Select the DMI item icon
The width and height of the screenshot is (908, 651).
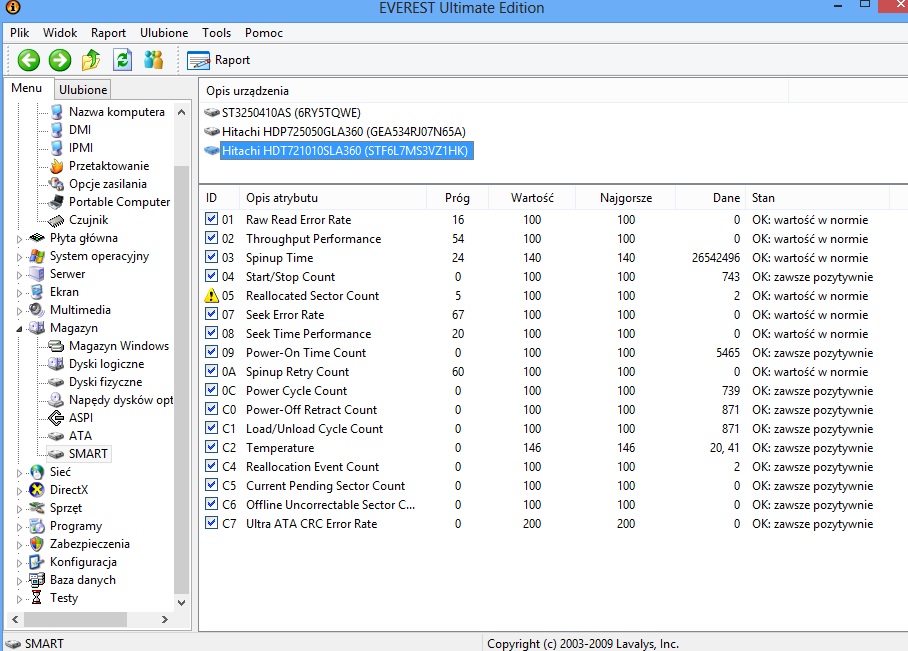(x=56, y=130)
